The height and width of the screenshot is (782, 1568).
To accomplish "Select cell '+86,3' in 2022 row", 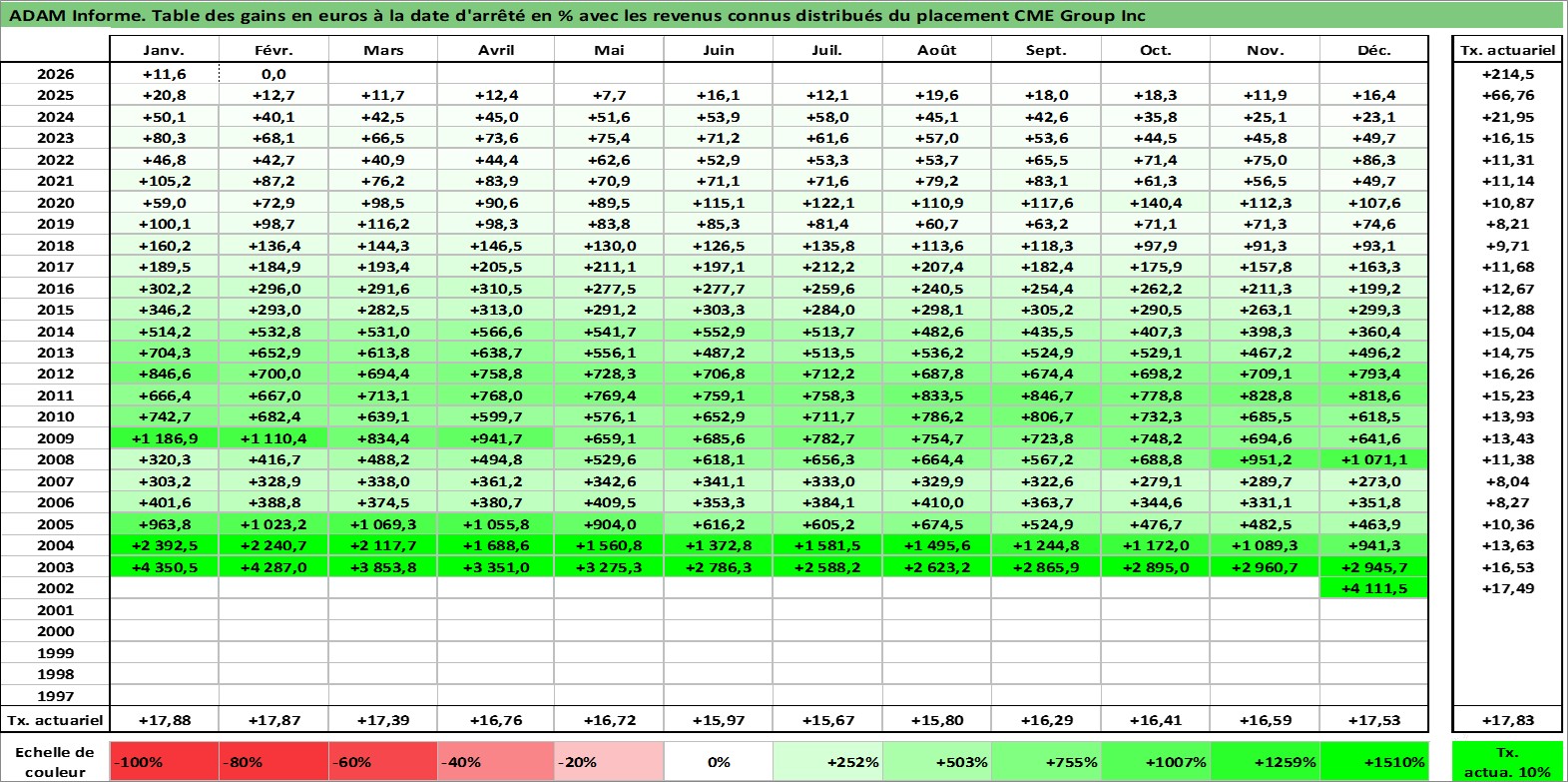I will [1373, 160].
